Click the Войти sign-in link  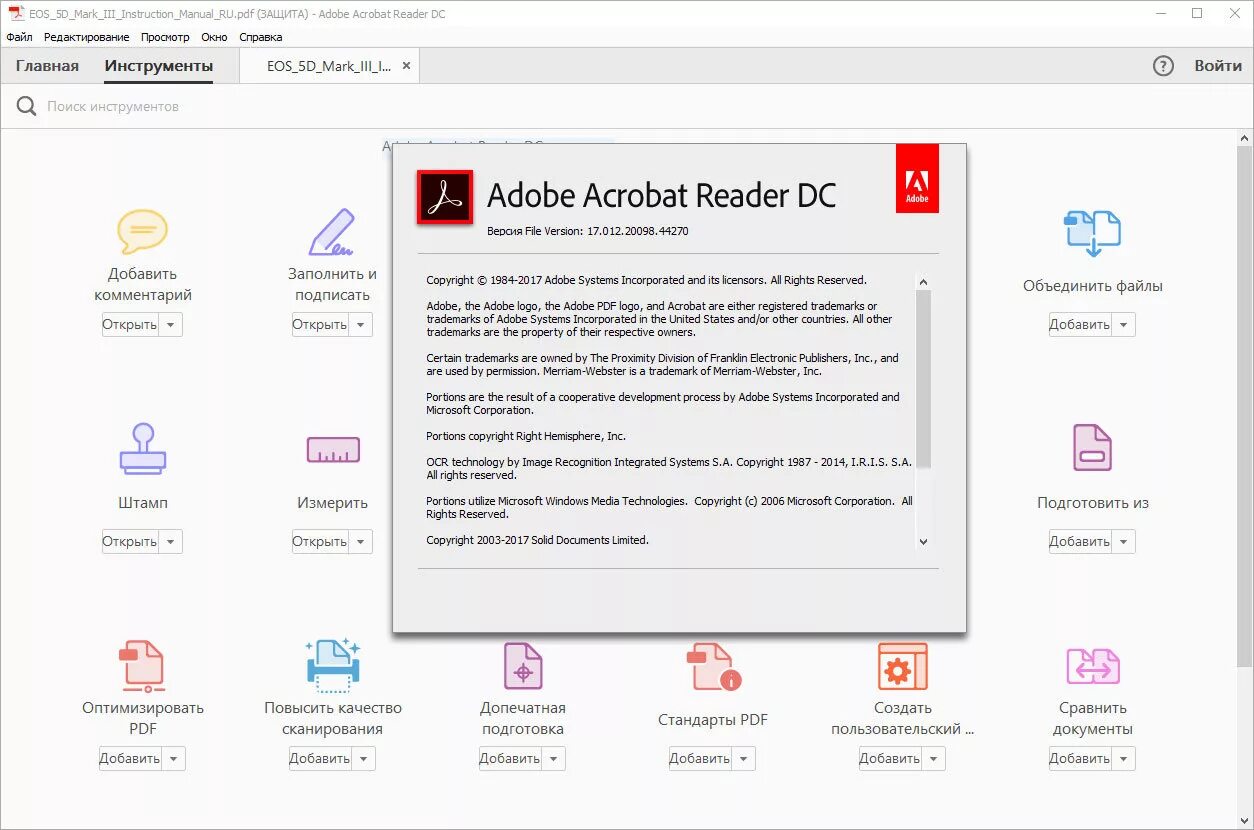click(1218, 66)
